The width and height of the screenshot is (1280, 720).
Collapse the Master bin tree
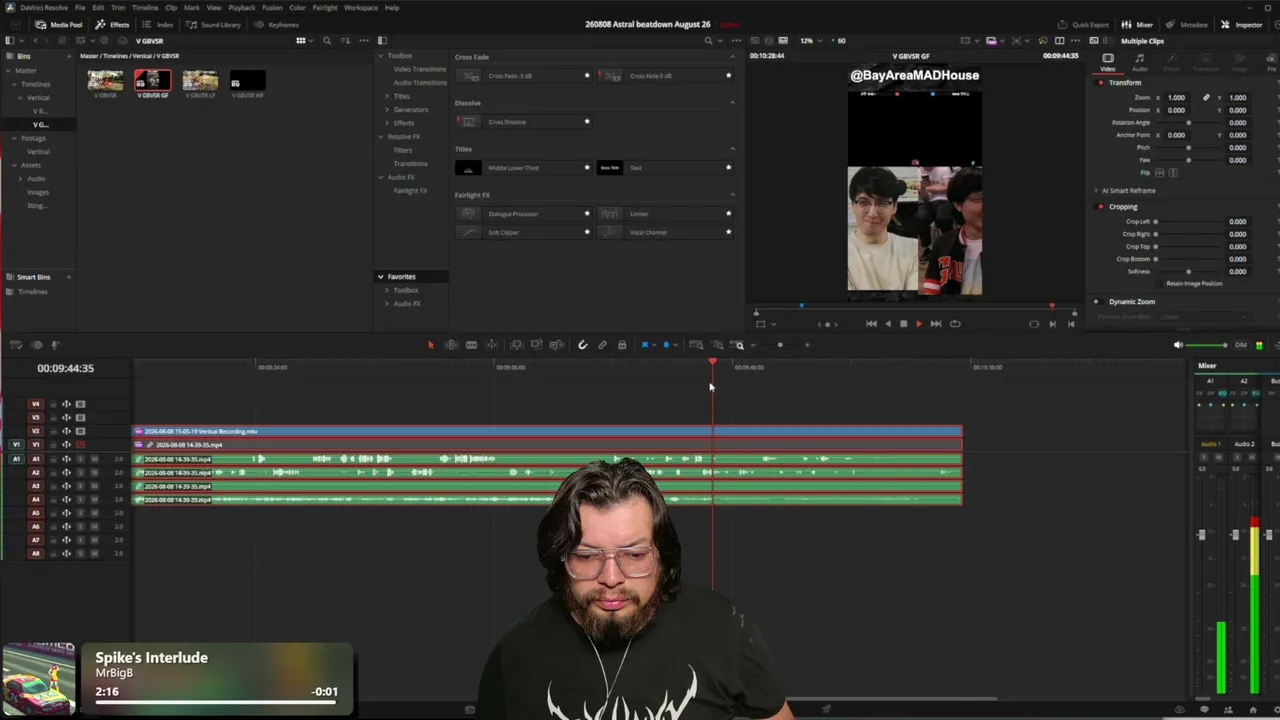click(8, 71)
